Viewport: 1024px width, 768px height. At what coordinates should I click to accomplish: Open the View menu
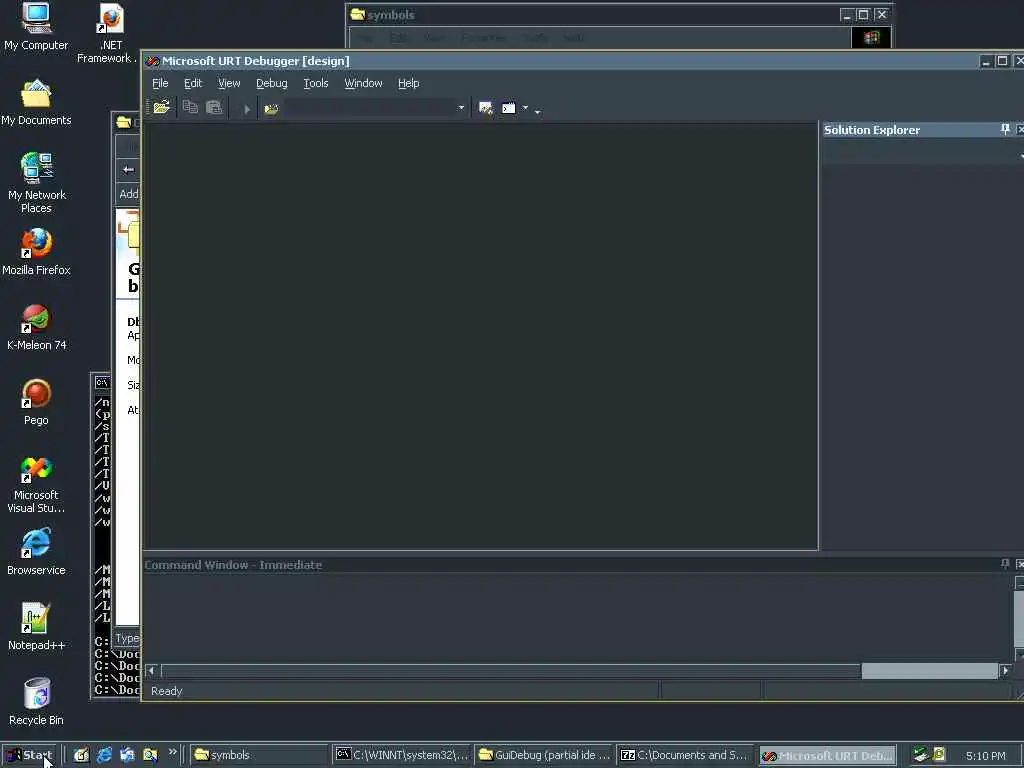[x=229, y=83]
